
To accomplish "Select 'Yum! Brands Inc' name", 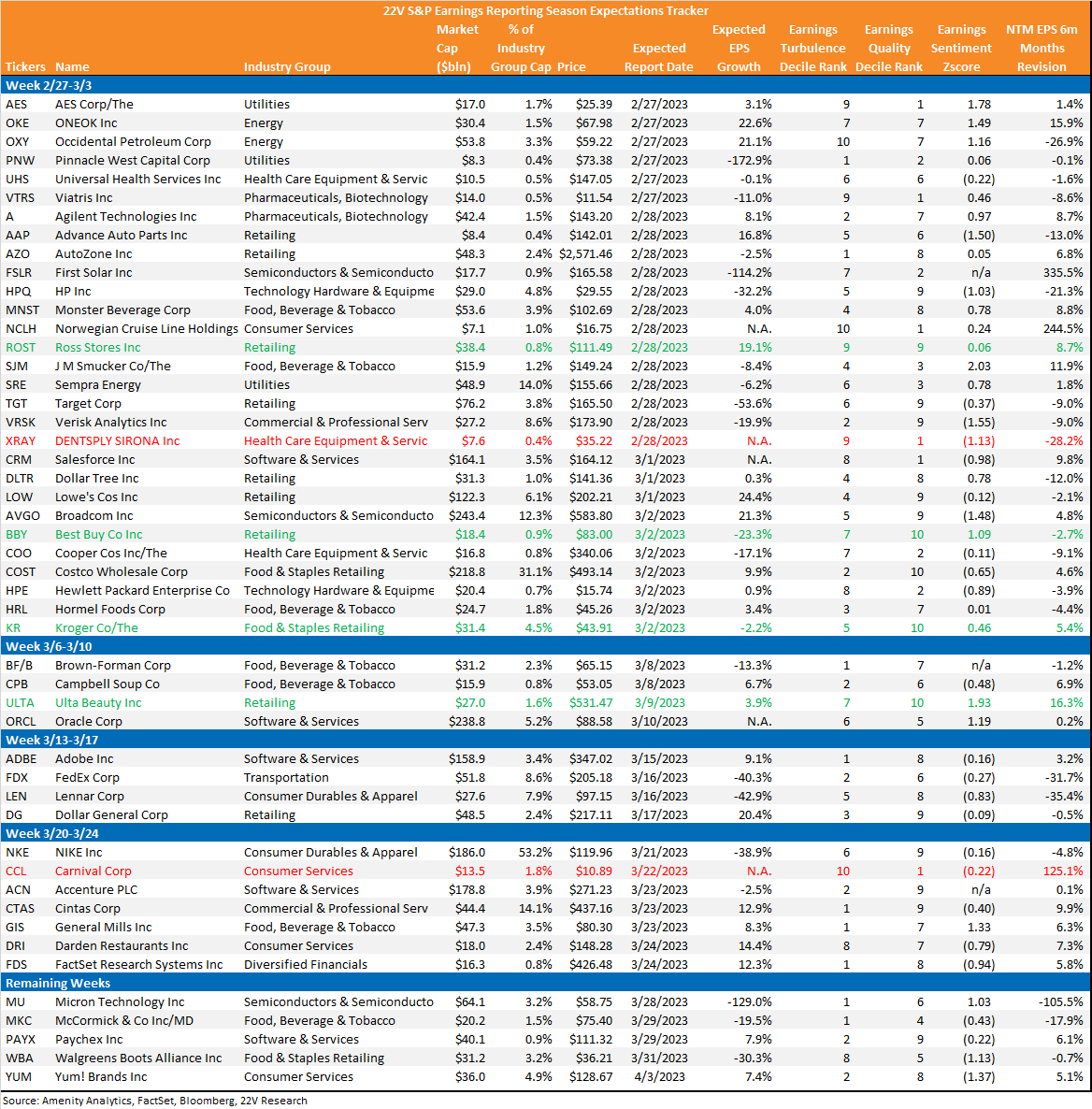I will coord(101,1077).
